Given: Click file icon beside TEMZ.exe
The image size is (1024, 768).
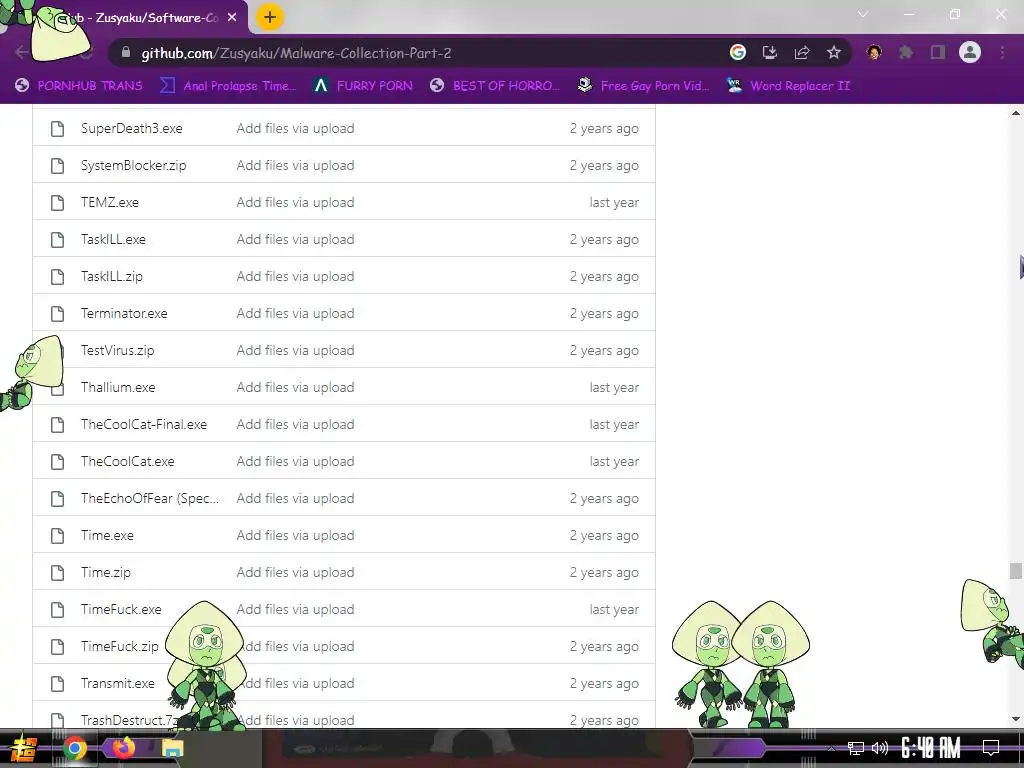Looking at the screenshot, I should [57, 202].
